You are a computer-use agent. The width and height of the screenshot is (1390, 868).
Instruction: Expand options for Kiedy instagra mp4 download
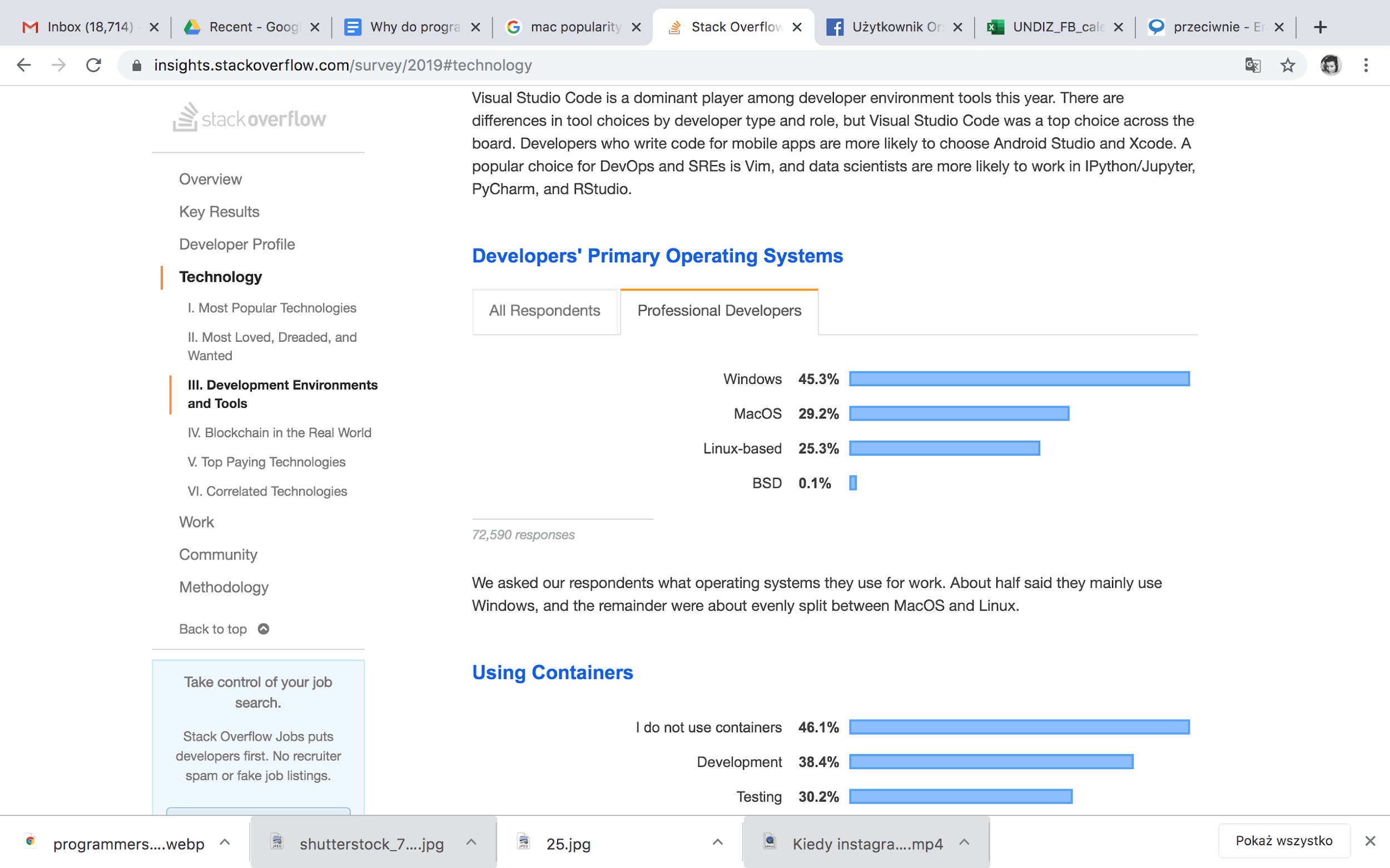(965, 842)
